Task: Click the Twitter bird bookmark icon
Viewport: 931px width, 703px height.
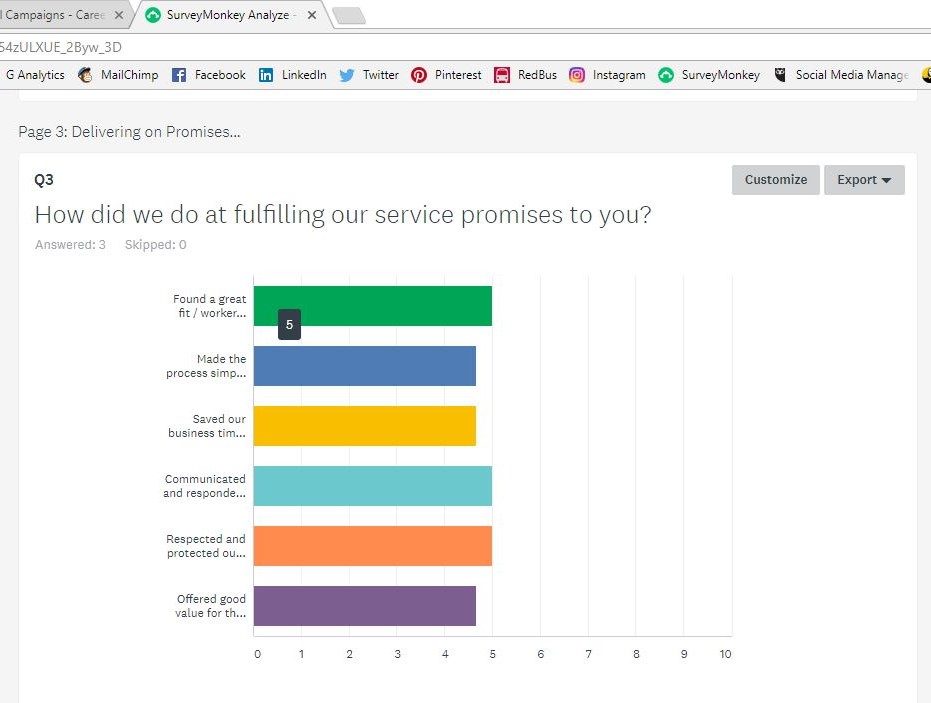Action: pyautogui.click(x=347, y=75)
